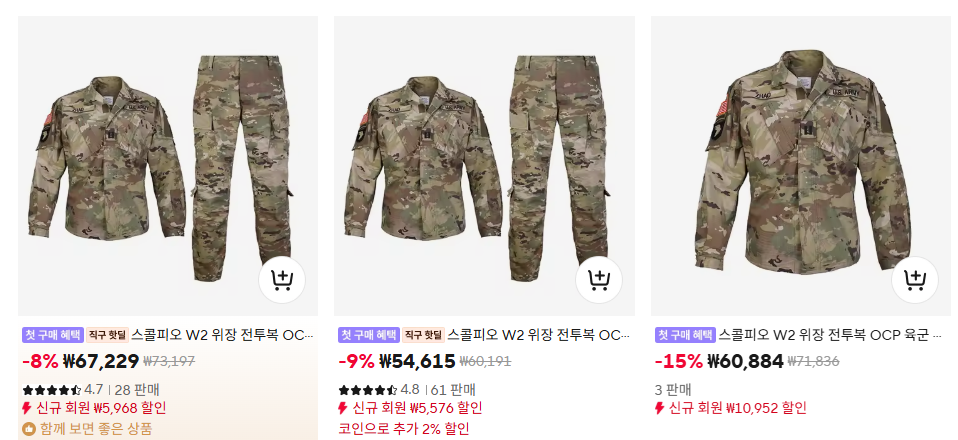
Task: Click the 4.8 star rating icons
Action: tap(368, 390)
